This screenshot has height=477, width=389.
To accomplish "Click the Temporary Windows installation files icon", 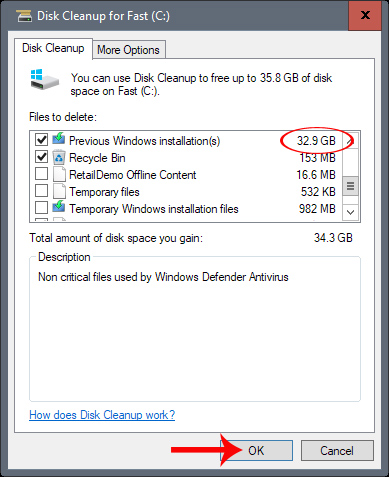I will point(59,207).
